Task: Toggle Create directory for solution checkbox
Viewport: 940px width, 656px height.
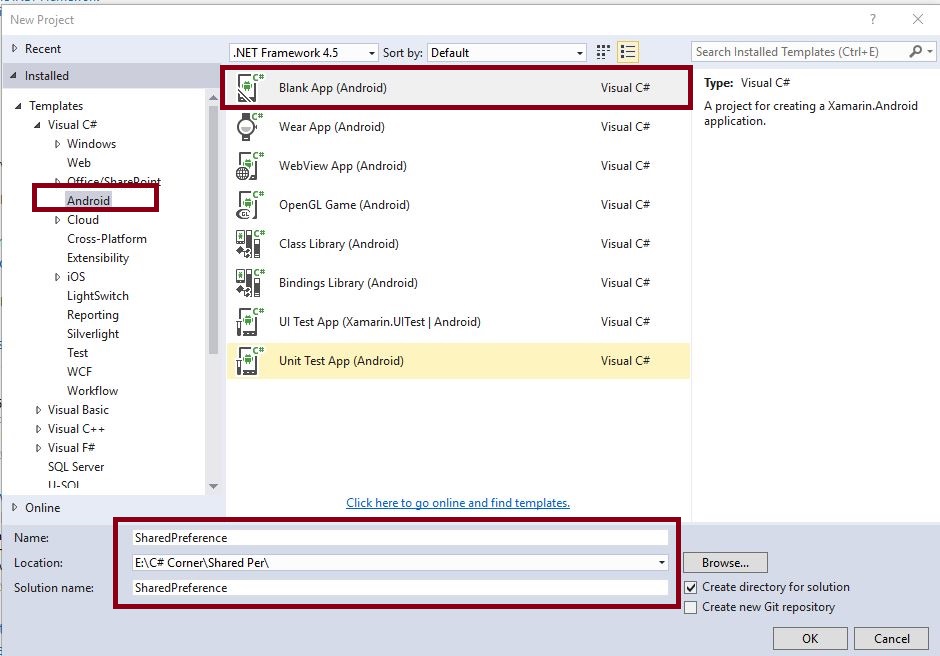Action: pos(691,587)
